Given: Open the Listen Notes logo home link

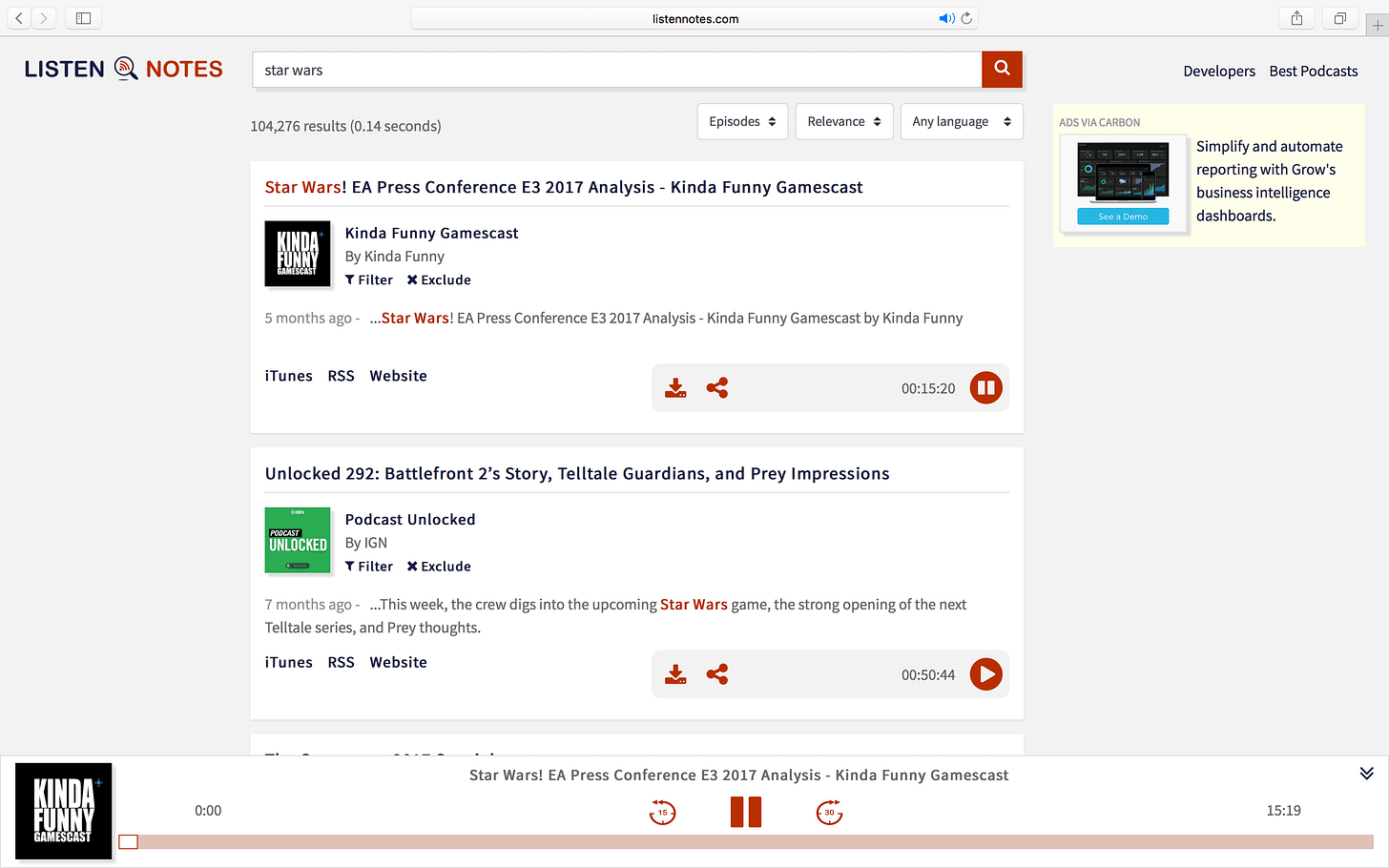Looking at the screenshot, I should 124,69.
